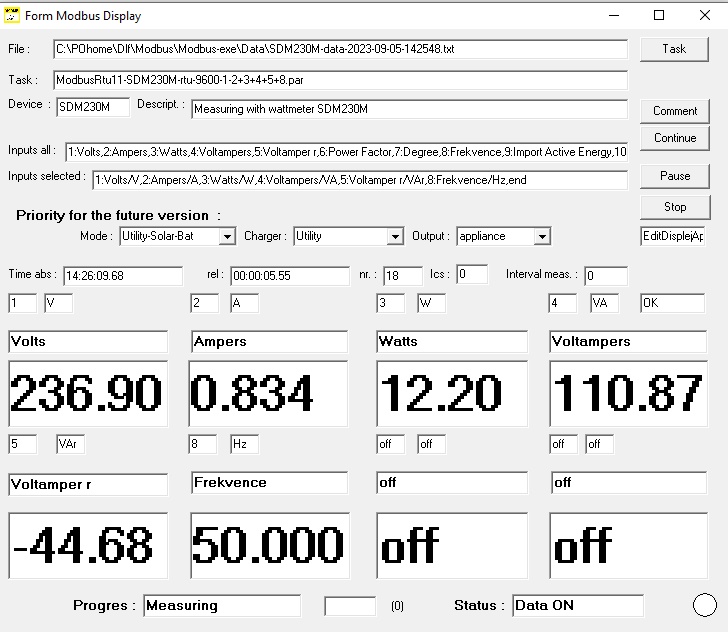The image size is (728, 632).
Task: Maximize the Form Modbus Display window
Action: click(x=659, y=15)
